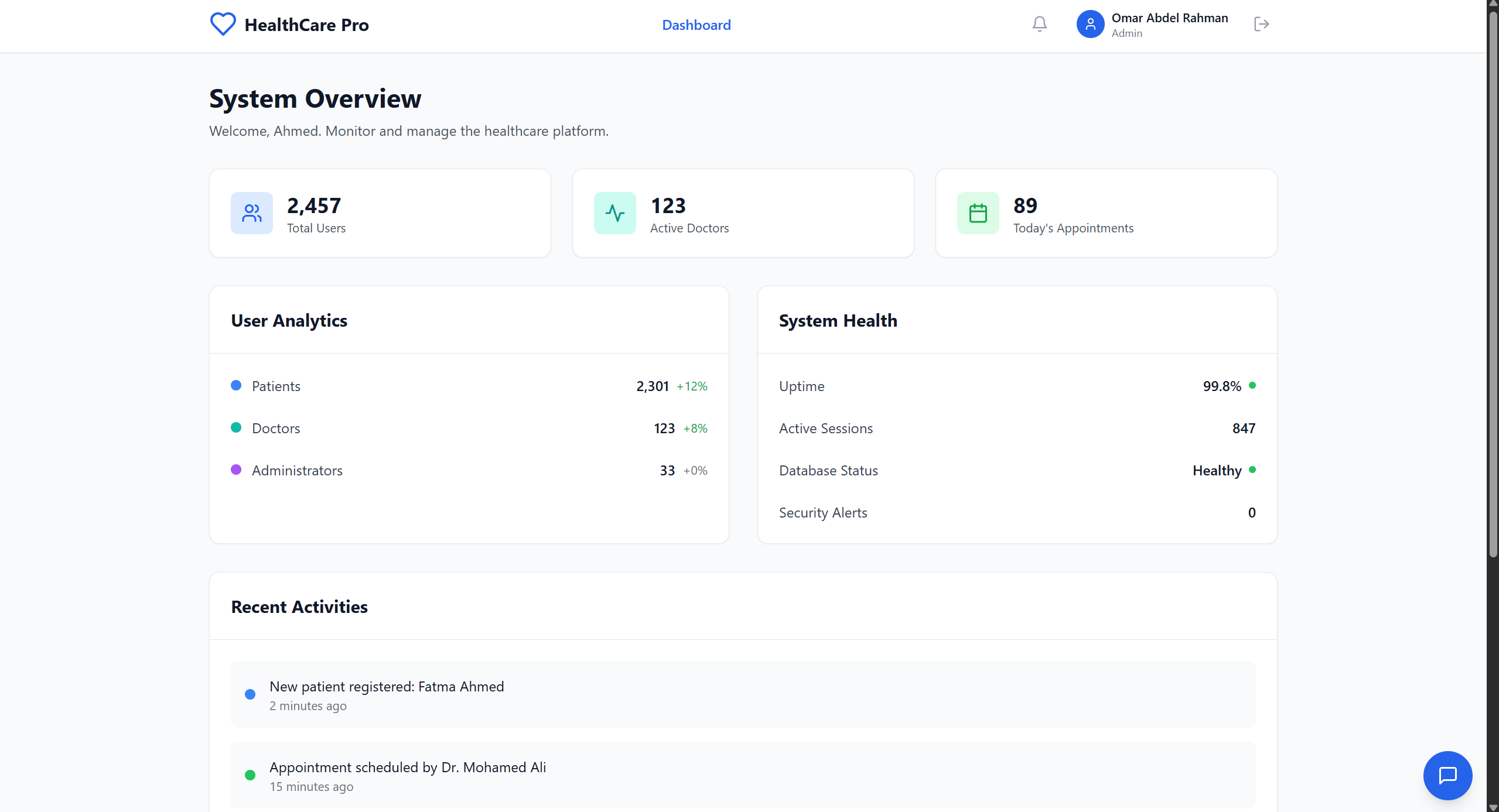Click Today's Appointments calendar icon
The height and width of the screenshot is (812, 1499).
pos(978,213)
